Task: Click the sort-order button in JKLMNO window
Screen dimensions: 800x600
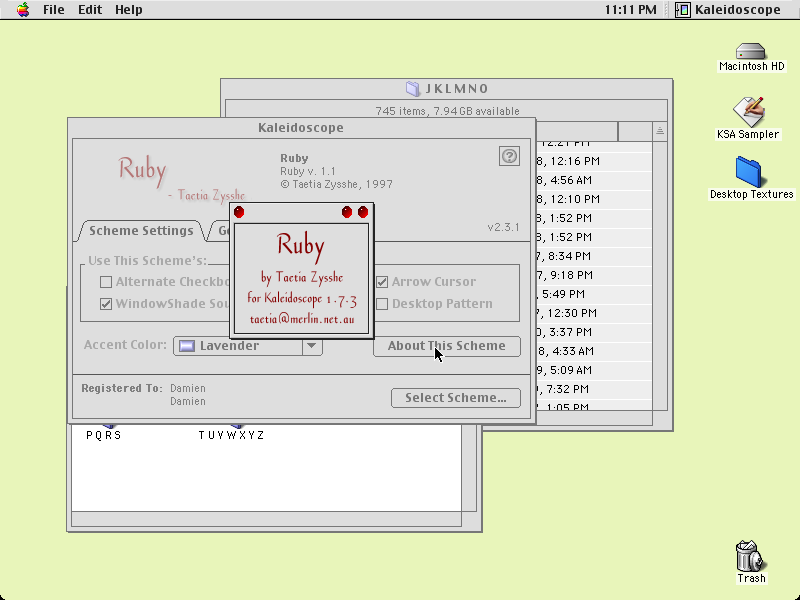Action: [x=660, y=131]
